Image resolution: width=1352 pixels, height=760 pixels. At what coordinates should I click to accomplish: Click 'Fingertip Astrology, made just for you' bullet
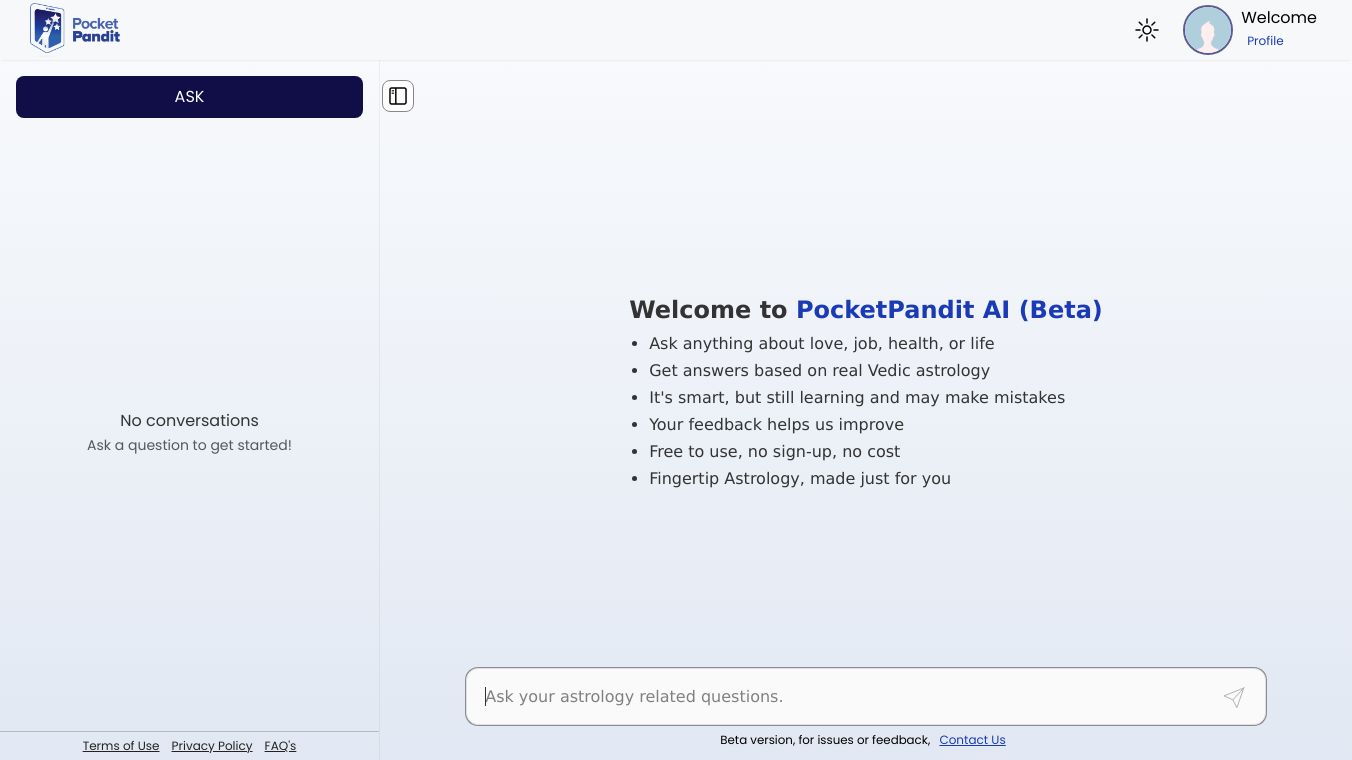click(x=800, y=479)
